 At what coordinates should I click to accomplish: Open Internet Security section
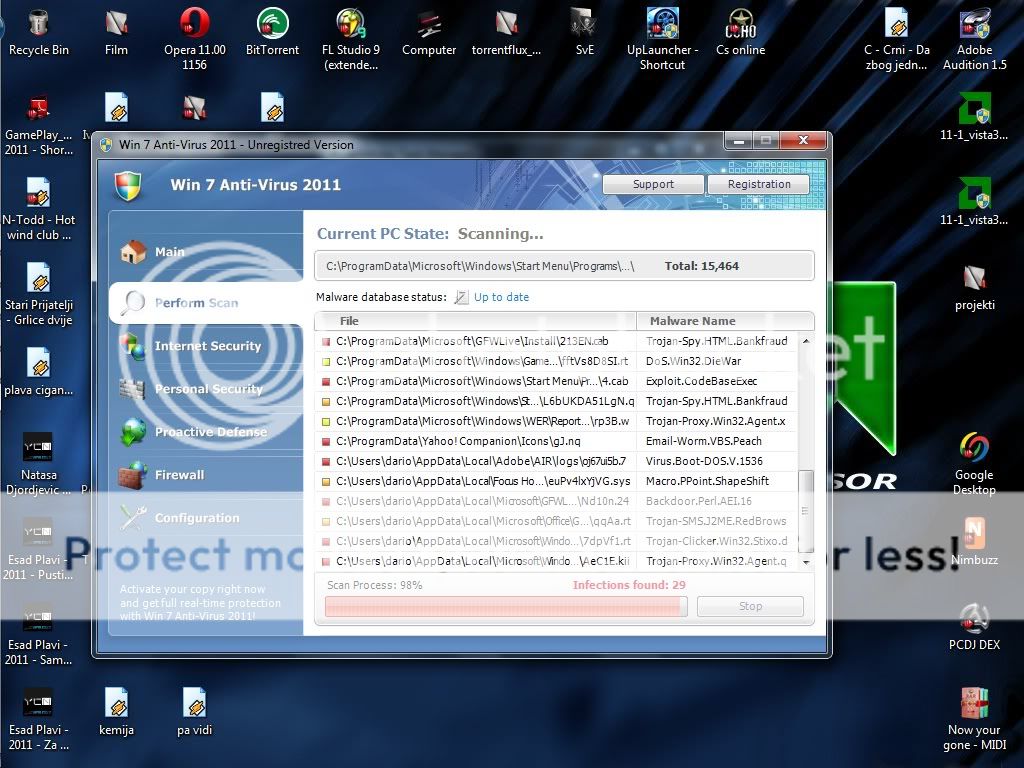coord(206,345)
